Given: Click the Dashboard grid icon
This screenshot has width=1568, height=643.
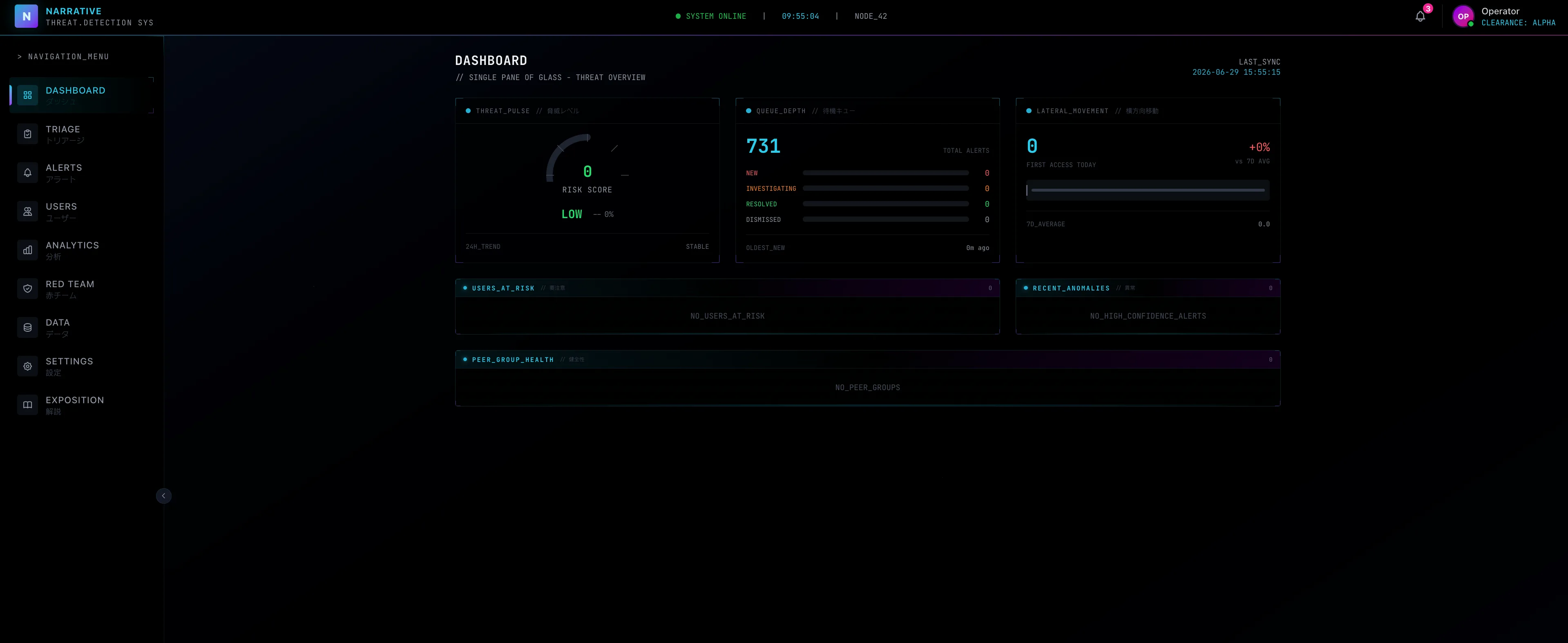Looking at the screenshot, I should (x=27, y=95).
